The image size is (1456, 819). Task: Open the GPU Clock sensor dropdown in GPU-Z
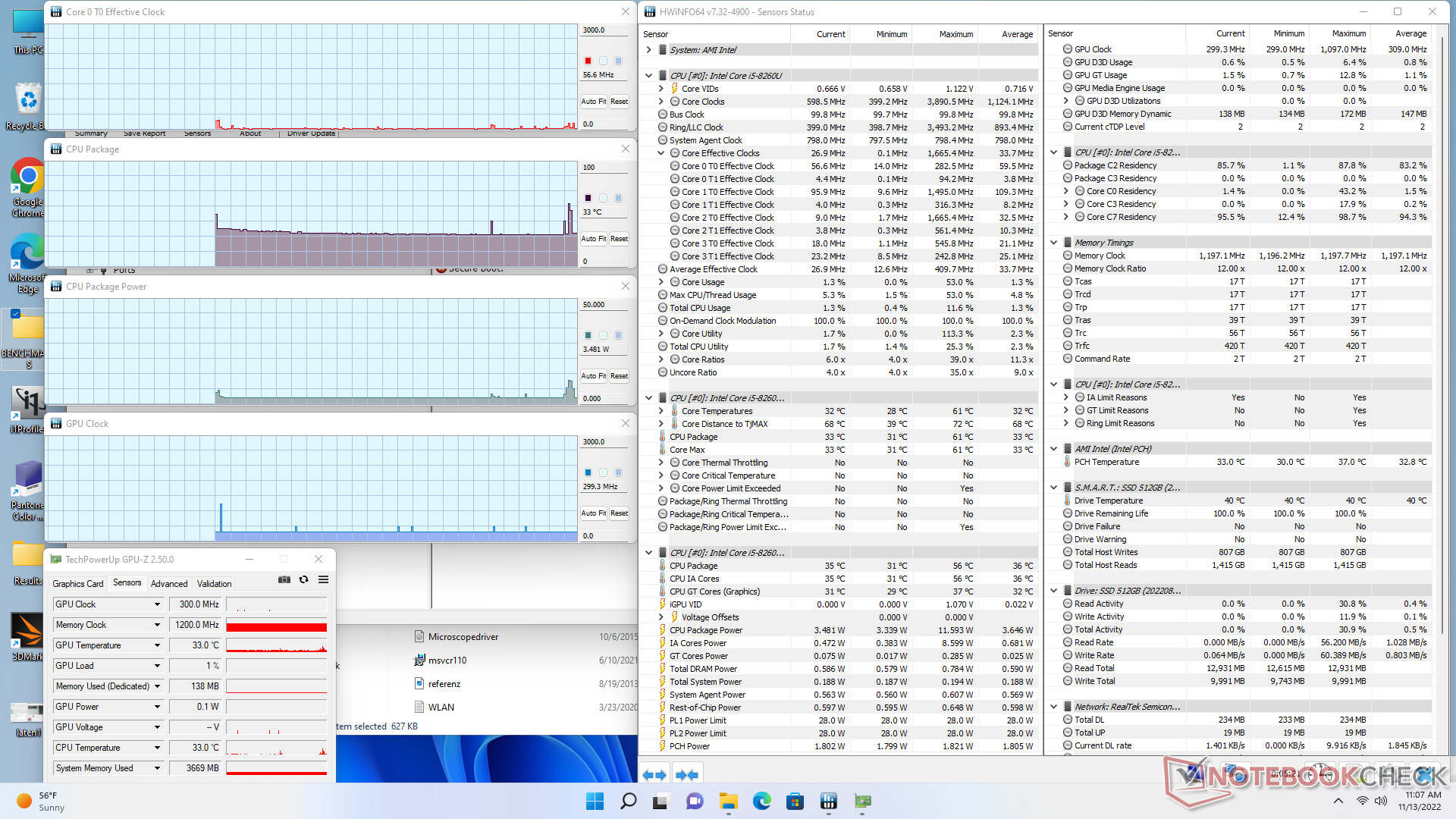pos(157,604)
